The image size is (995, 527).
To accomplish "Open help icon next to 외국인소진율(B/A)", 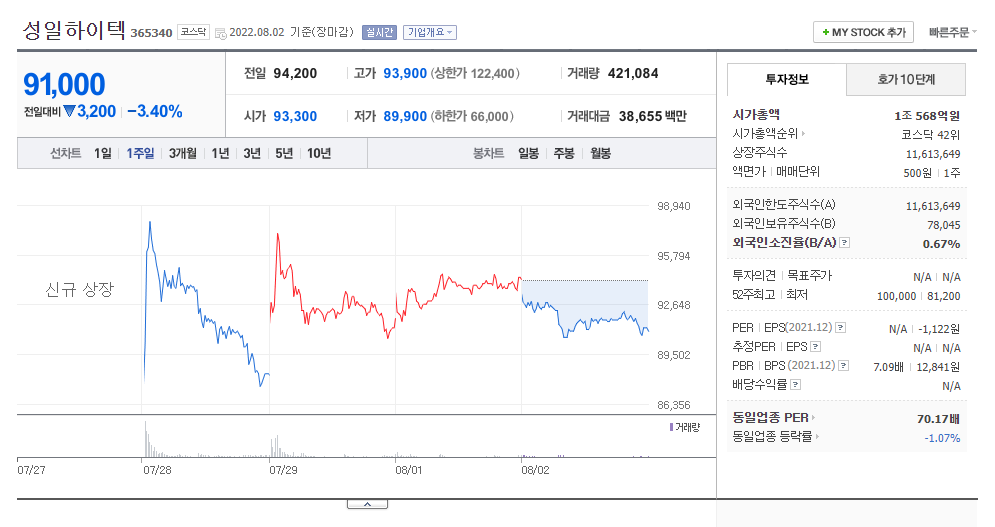I will click(x=844, y=243).
